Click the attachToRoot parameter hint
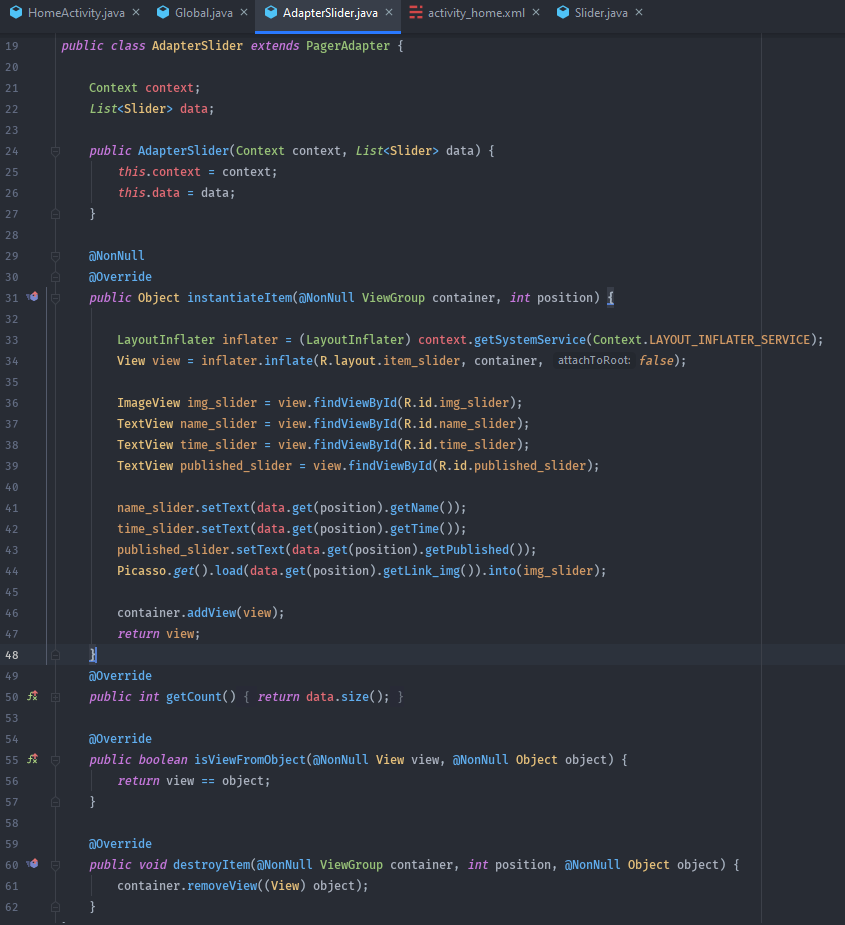Image resolution: width=845 pixels, height=925 pixels. point(594,360)
